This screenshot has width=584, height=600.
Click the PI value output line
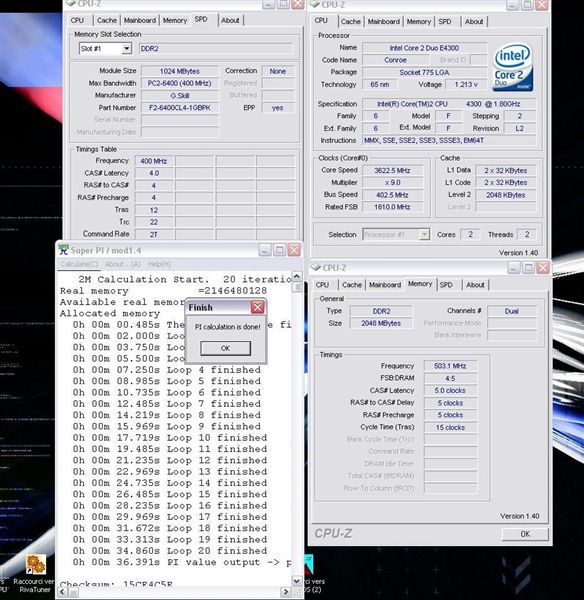(182, 562)
